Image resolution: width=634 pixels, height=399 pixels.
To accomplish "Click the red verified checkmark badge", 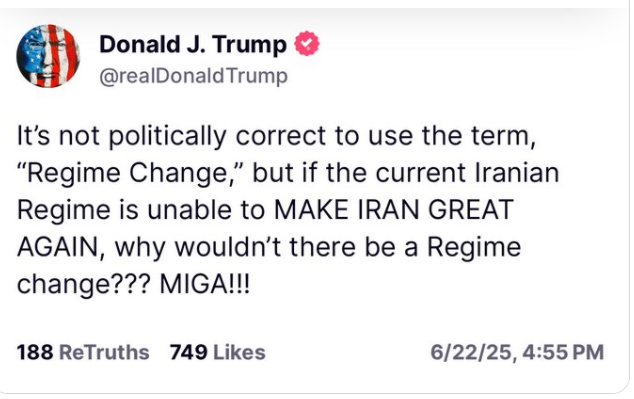I will point(307,43).
